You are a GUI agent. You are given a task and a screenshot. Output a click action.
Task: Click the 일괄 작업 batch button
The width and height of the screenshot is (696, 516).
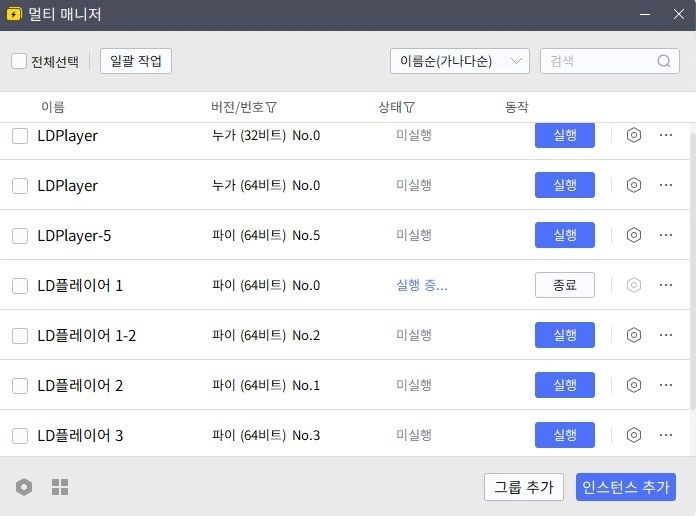136,61
